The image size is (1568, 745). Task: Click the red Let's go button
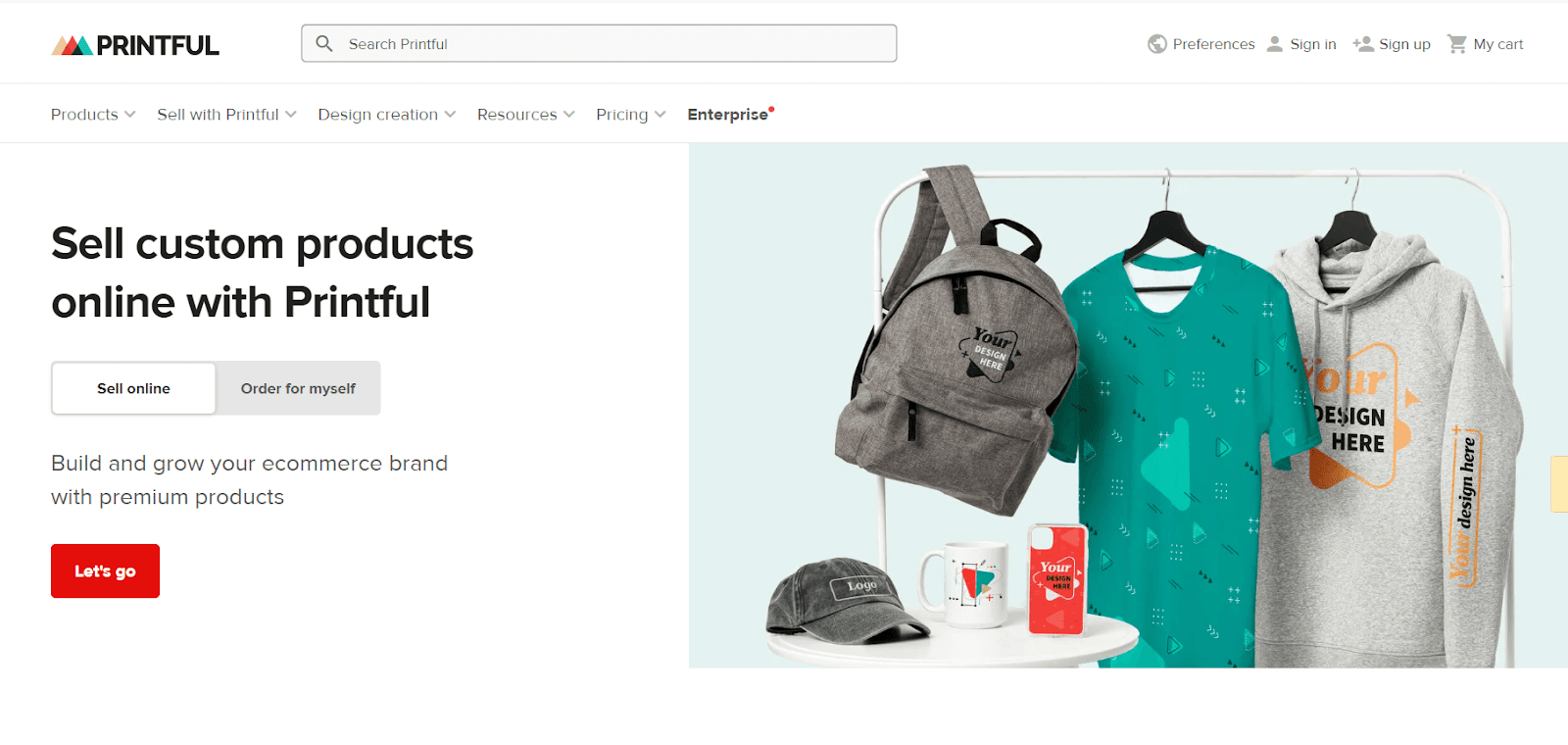tap(105, 571)
